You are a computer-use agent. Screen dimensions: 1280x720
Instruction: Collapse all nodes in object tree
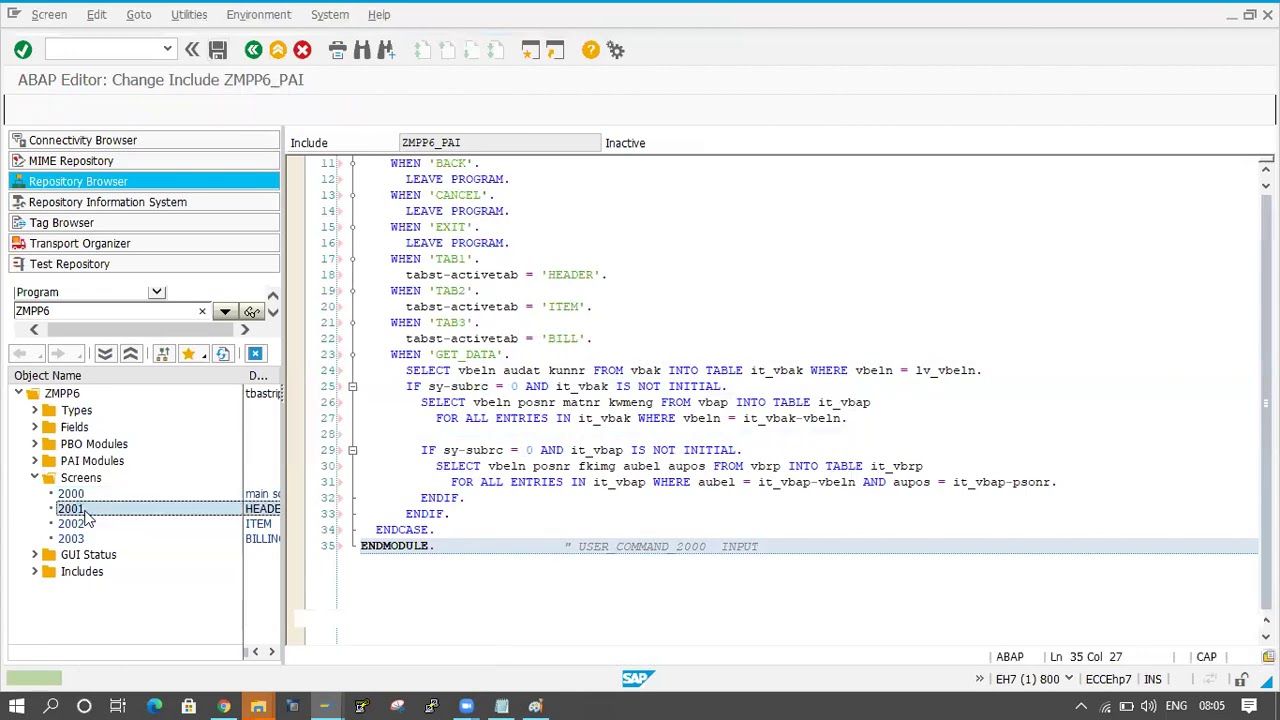point(130,354)
